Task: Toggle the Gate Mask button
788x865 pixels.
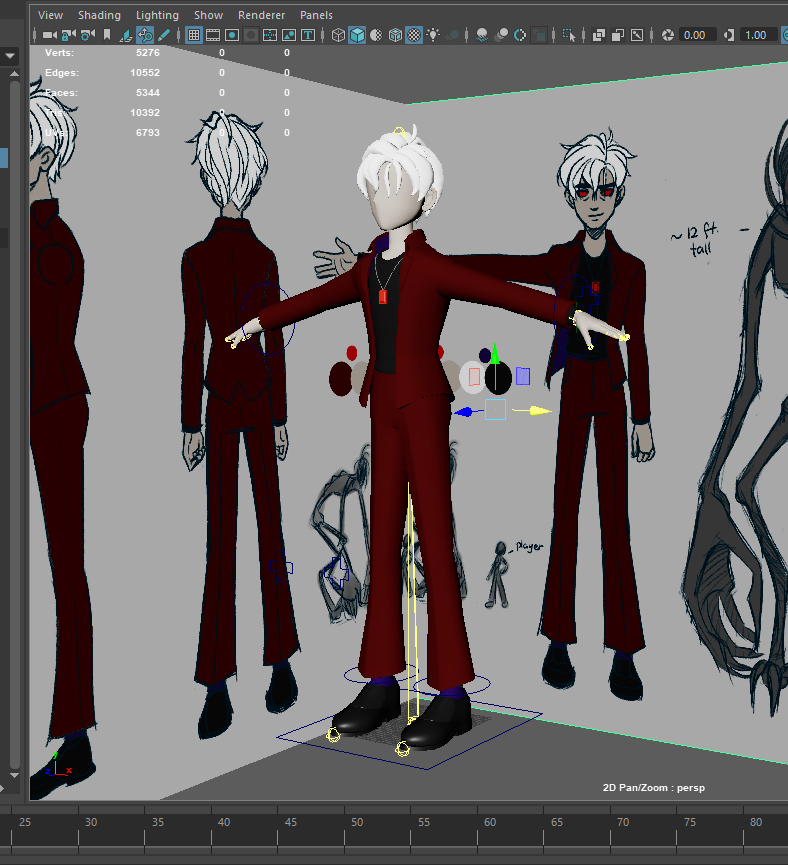Action: coord(251,35)
